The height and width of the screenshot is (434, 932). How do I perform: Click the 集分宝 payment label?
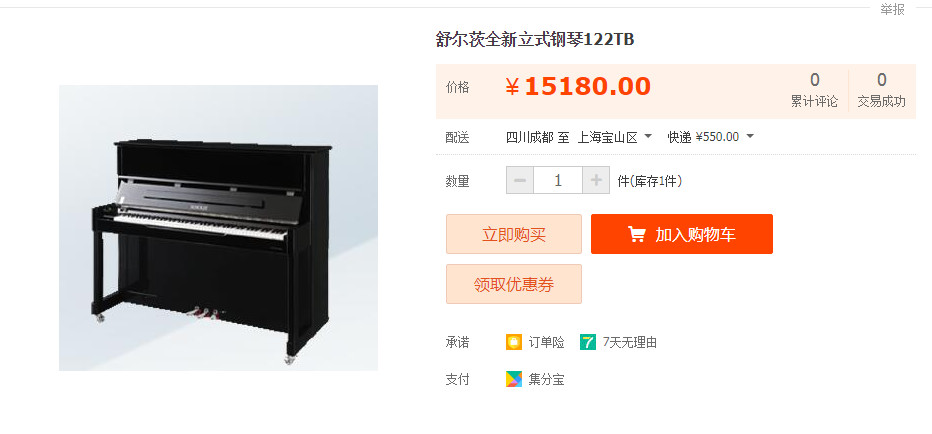pos(546,379)
